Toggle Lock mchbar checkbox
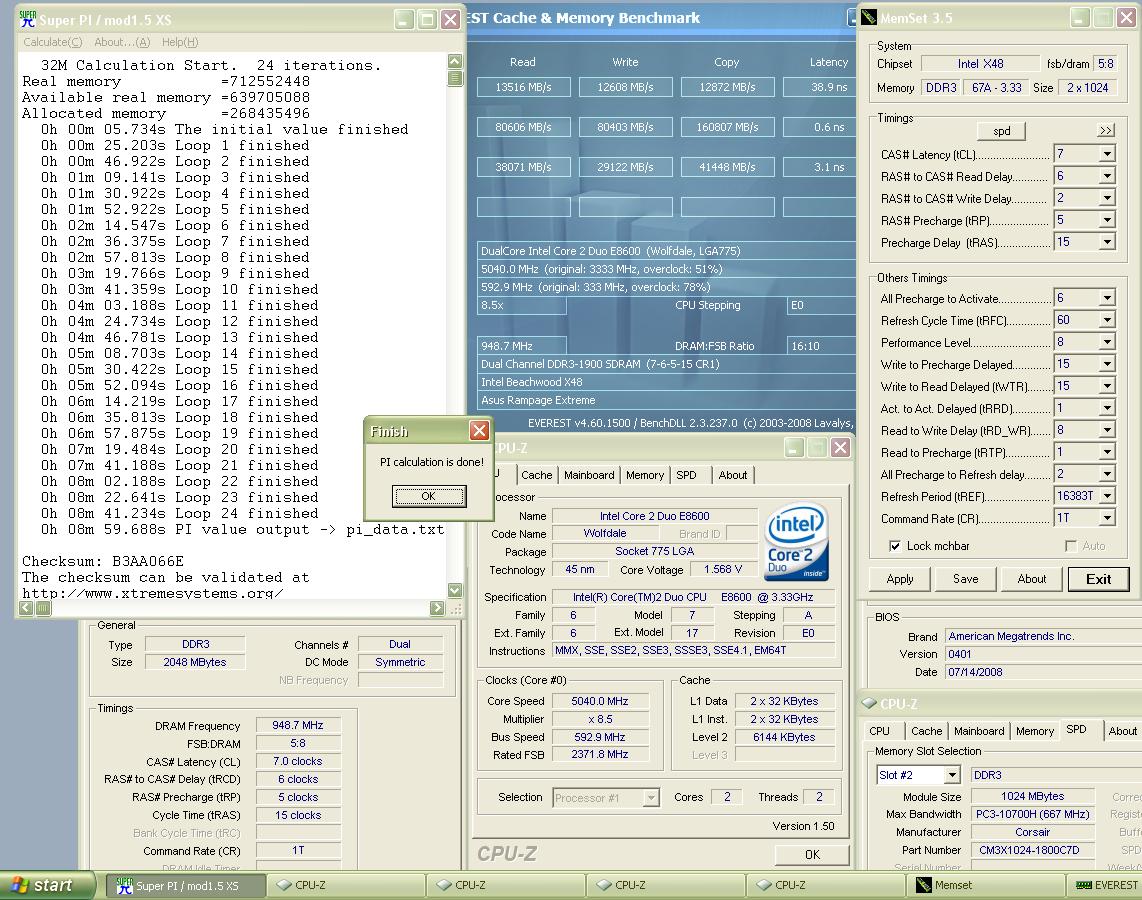Viewport: 1142px width, 900px height. pyautogui.click(x=894, y=545)
